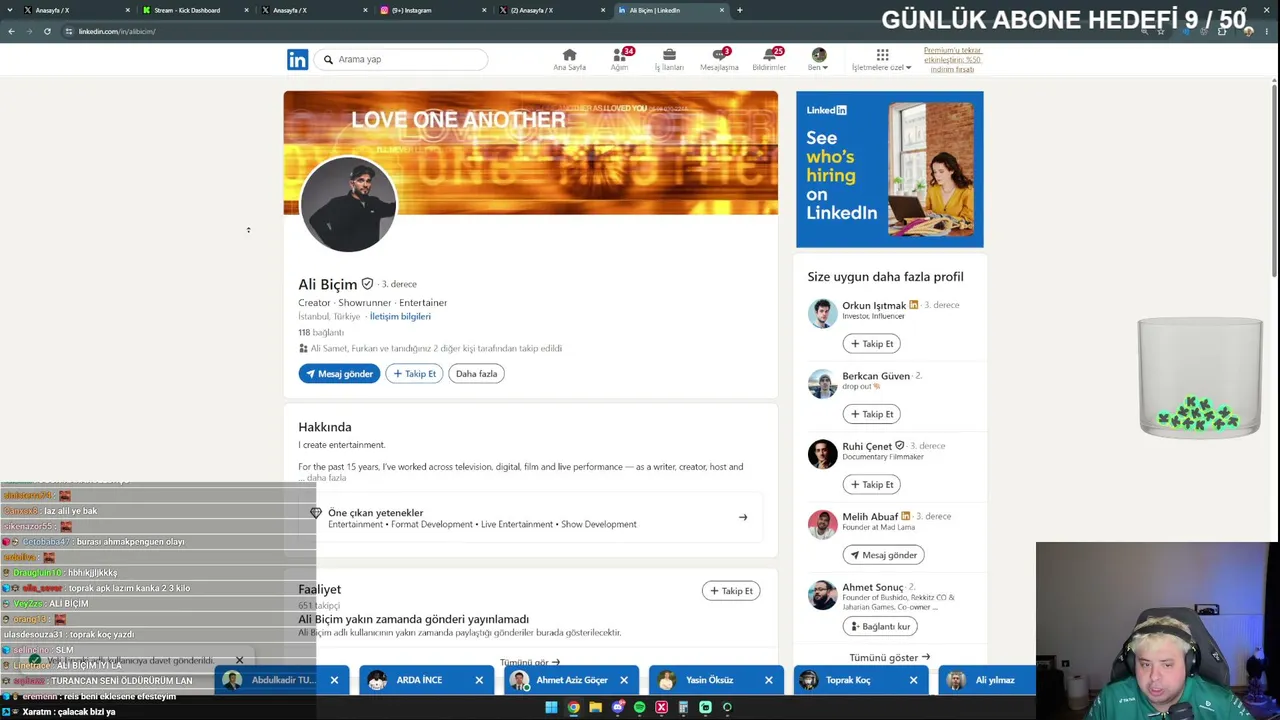
Task: Open File Explorer from the taskbar
Action: pos(595,708)
